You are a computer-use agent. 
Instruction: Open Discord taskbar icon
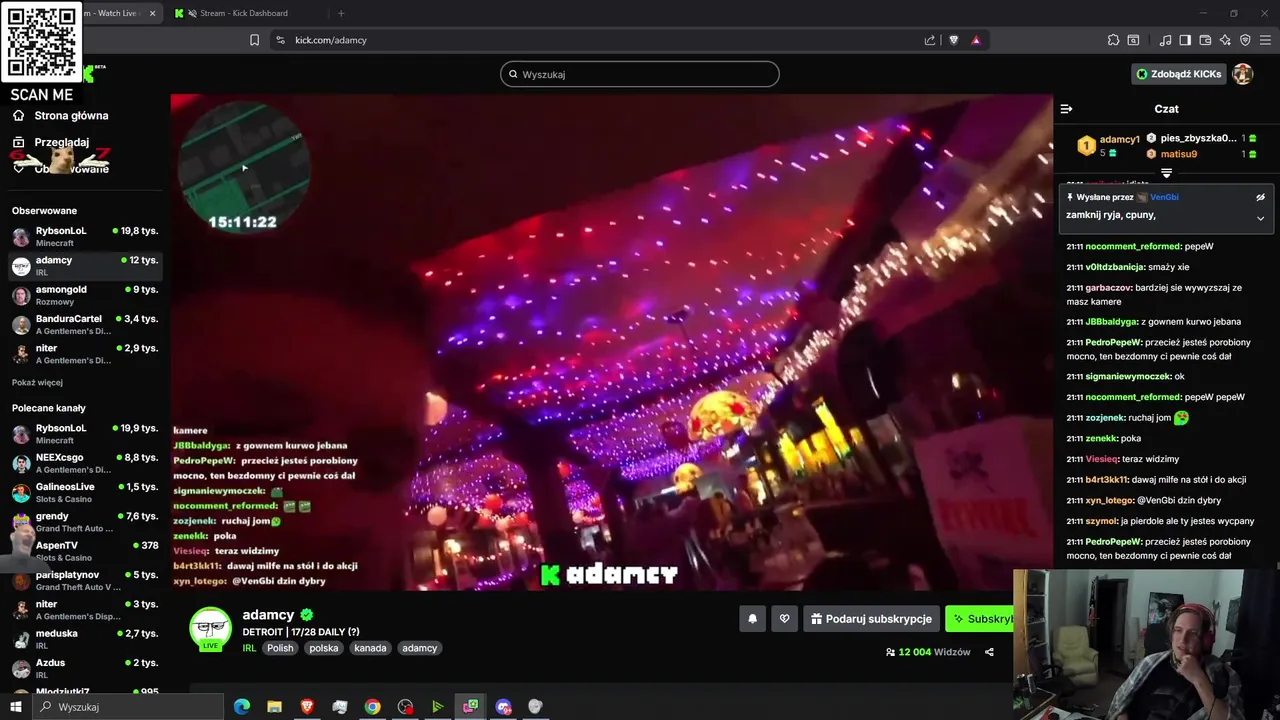coord(503,707)
